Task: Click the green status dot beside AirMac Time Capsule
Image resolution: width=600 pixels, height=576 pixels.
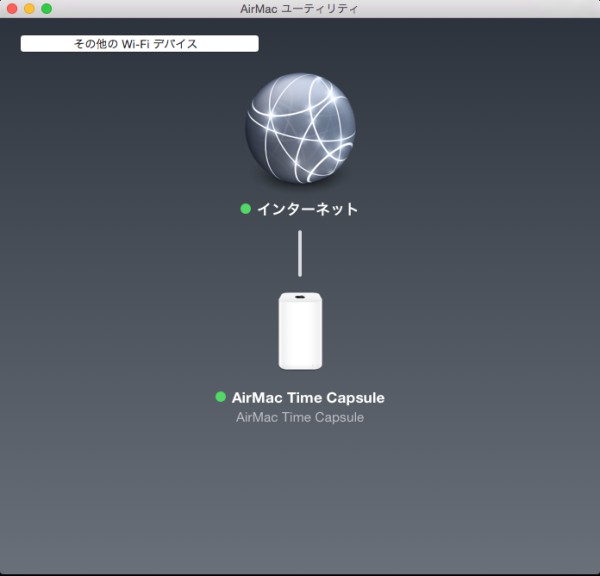Action: click(221, 397)
